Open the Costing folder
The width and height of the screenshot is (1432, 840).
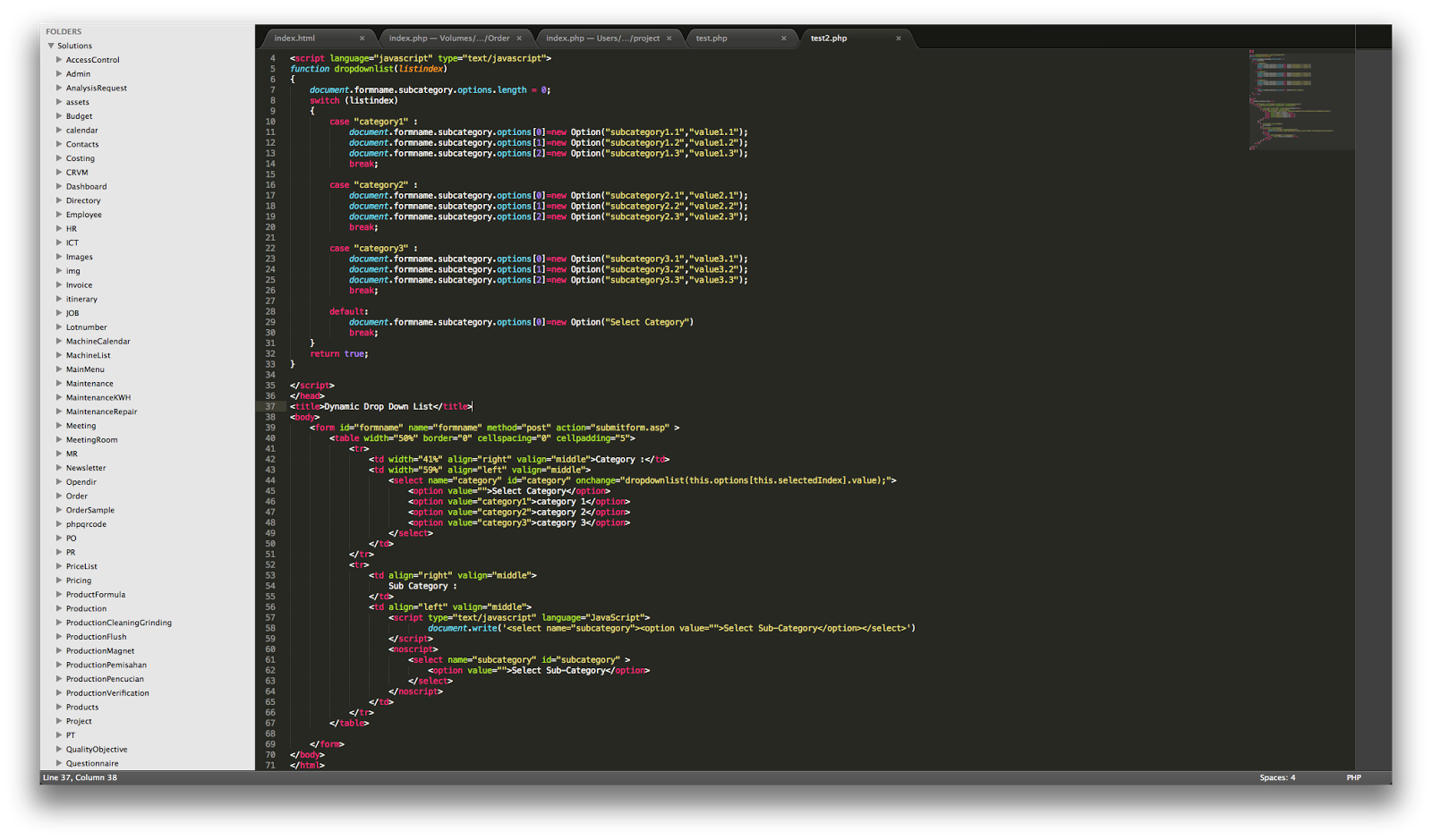(x=80, y=158)
